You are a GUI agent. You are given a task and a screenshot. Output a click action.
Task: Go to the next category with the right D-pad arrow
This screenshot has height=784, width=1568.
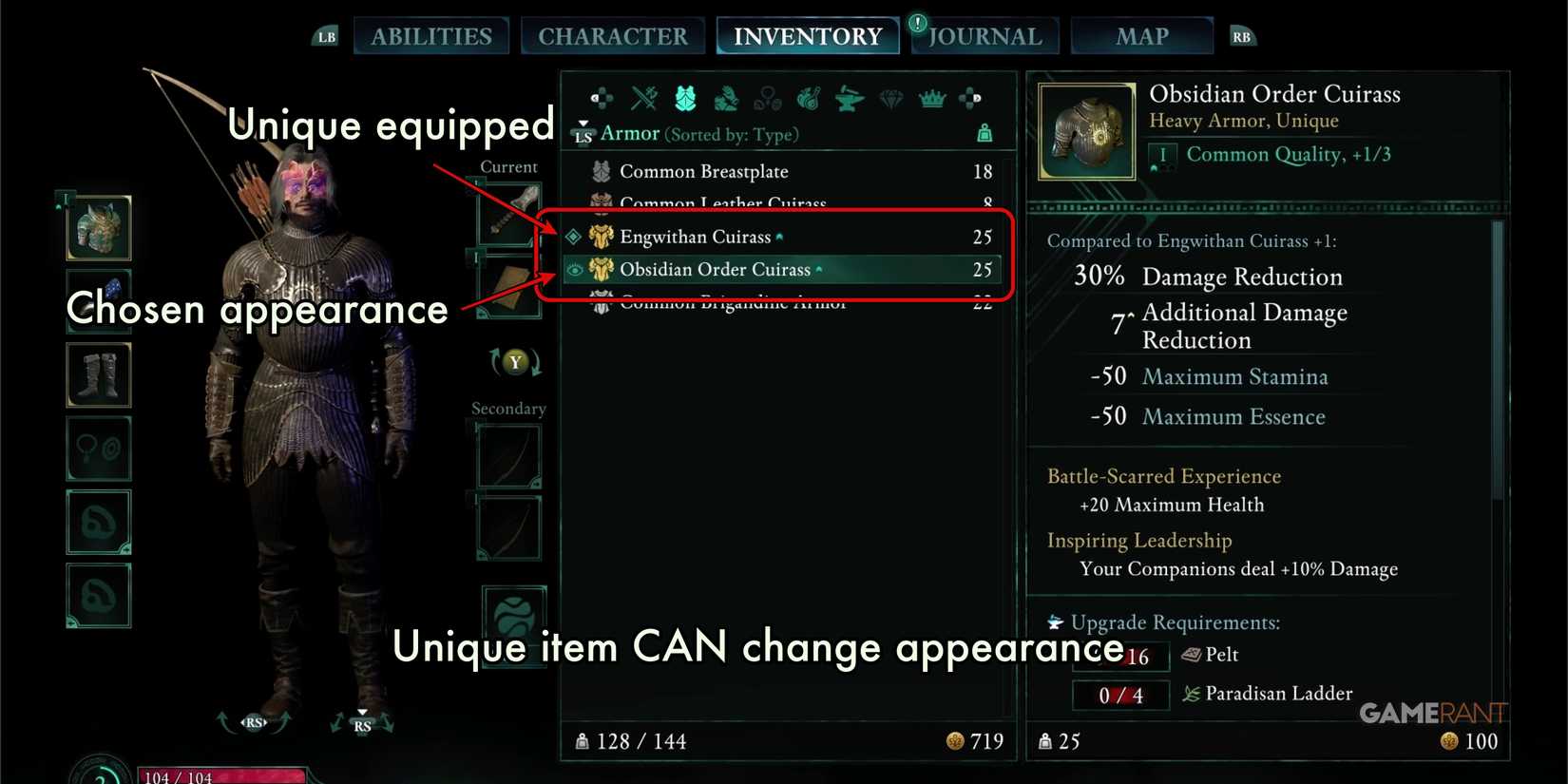(x=970, y=98)
